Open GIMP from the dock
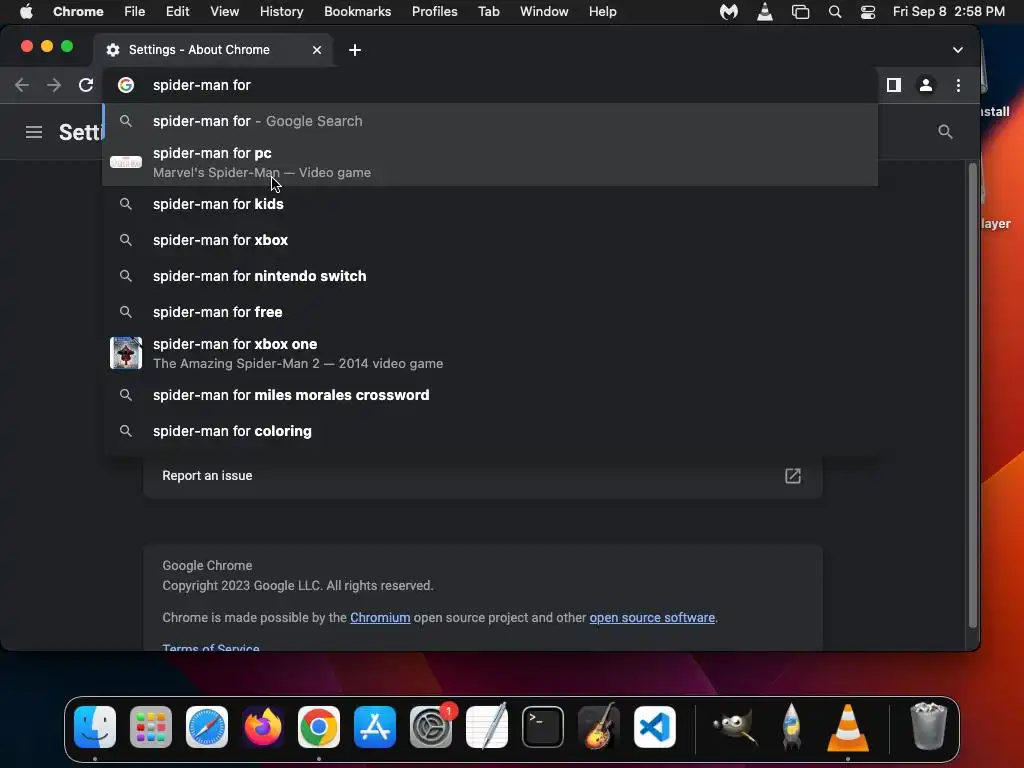 coord(735,727)
